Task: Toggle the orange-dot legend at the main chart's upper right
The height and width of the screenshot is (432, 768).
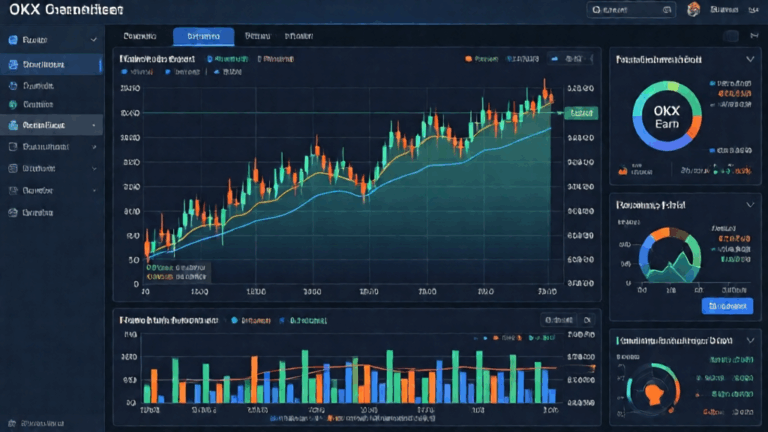Action: 481,59
